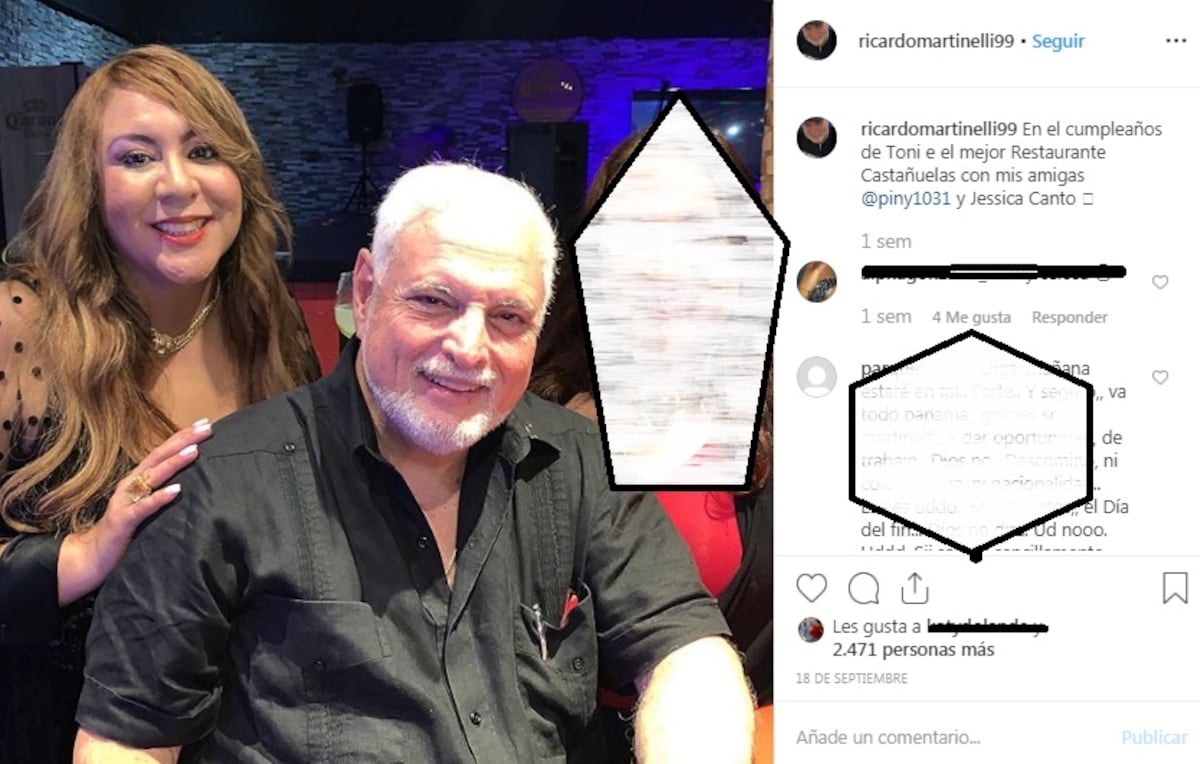Like the first comment's small heart

click(1160, 282)
